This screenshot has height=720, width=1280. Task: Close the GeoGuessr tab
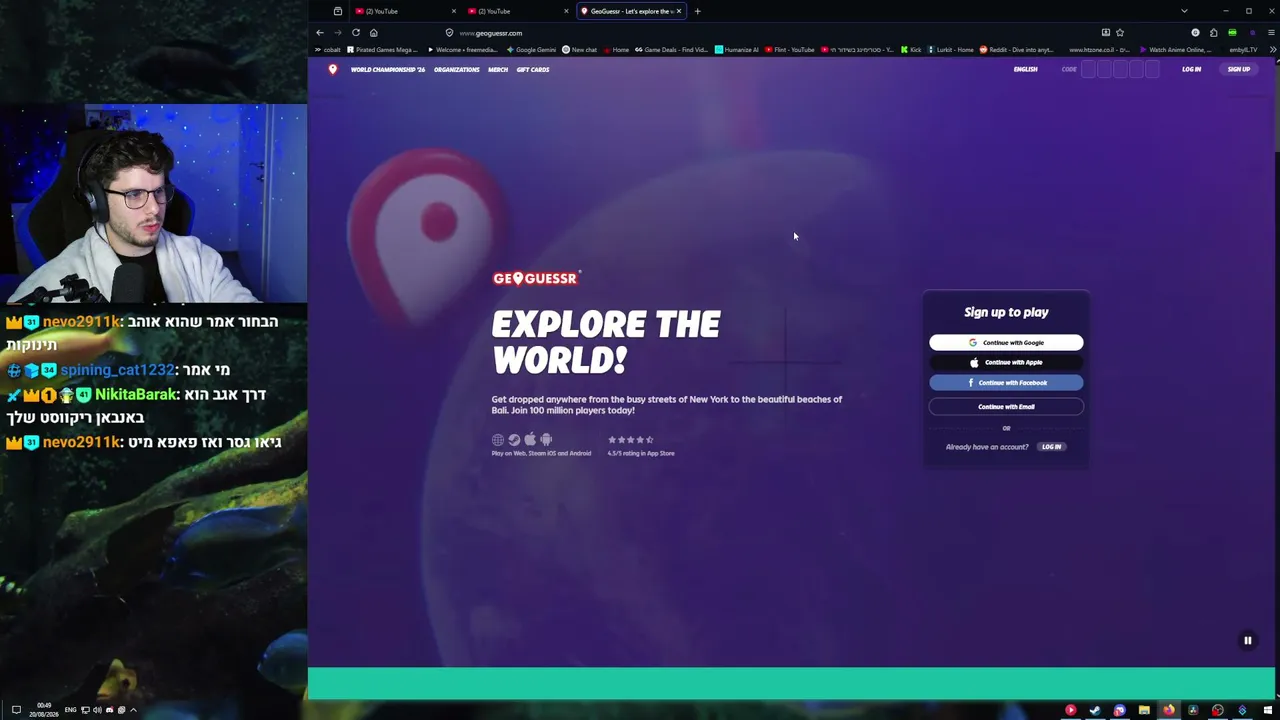tap(679, 11)
